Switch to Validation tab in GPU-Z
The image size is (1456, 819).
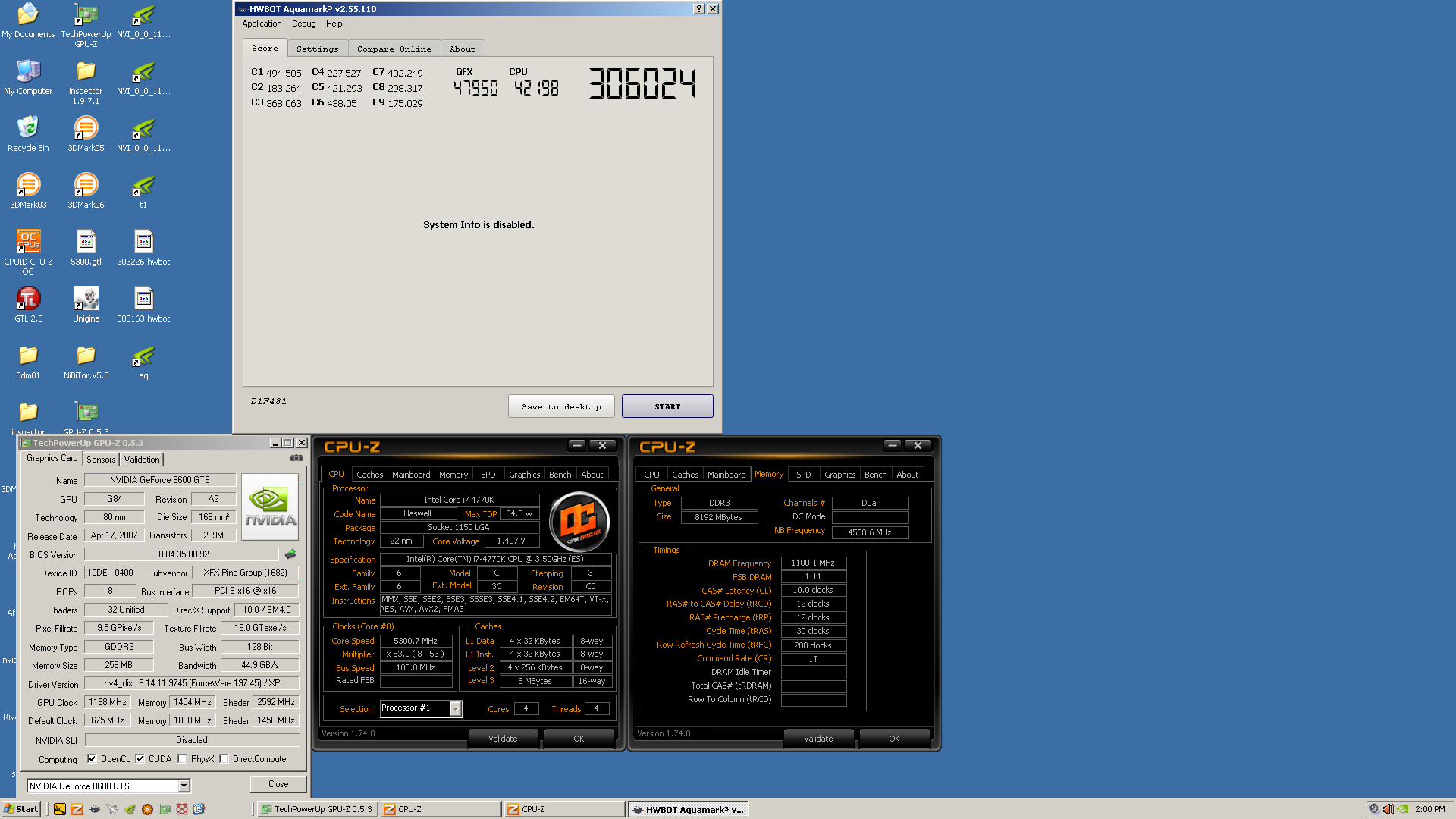pos(142,459)
